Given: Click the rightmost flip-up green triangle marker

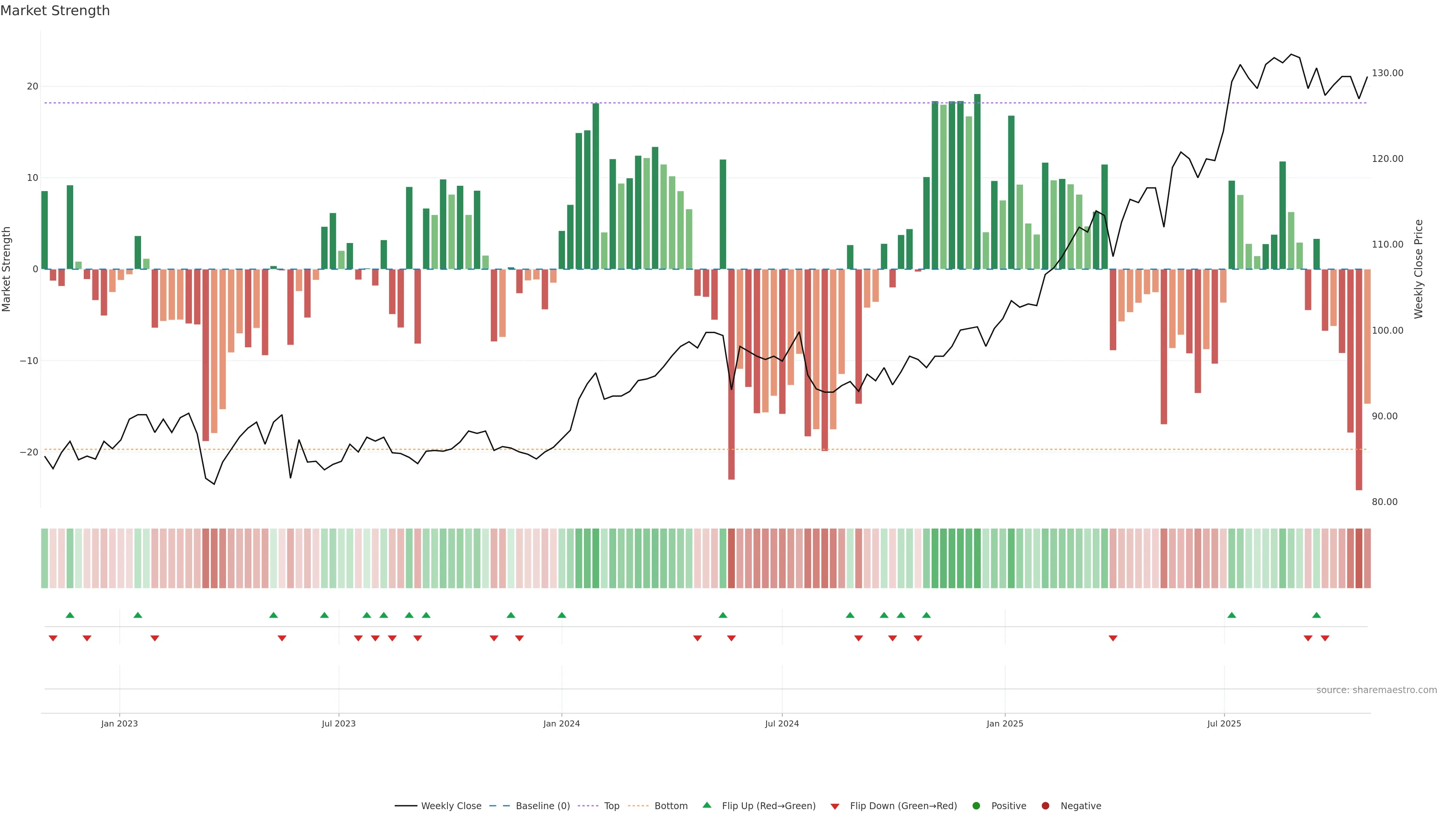Looking at the screenshot, I should coord(1316,615).
